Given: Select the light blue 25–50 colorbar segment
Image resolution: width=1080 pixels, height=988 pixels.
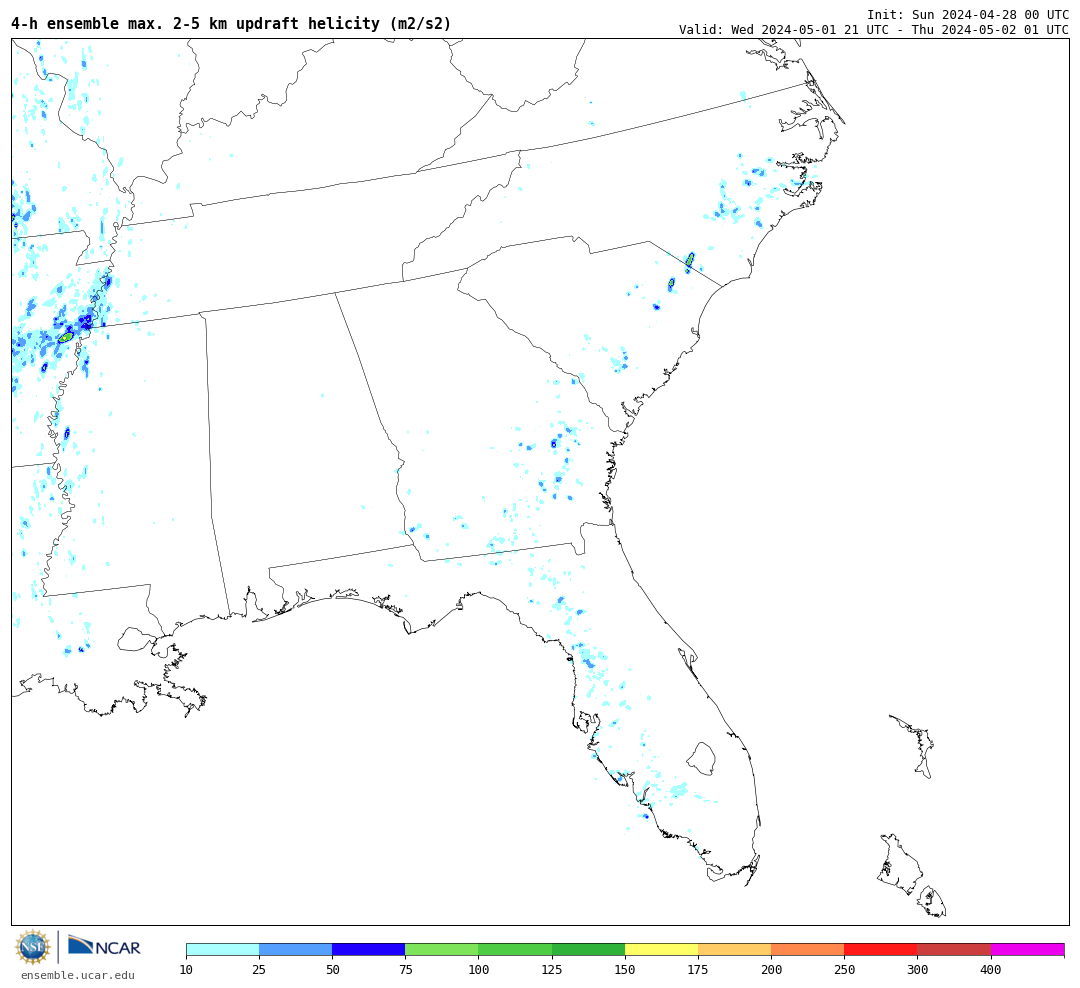Looking at the screenshot, I should coord(295,949).
